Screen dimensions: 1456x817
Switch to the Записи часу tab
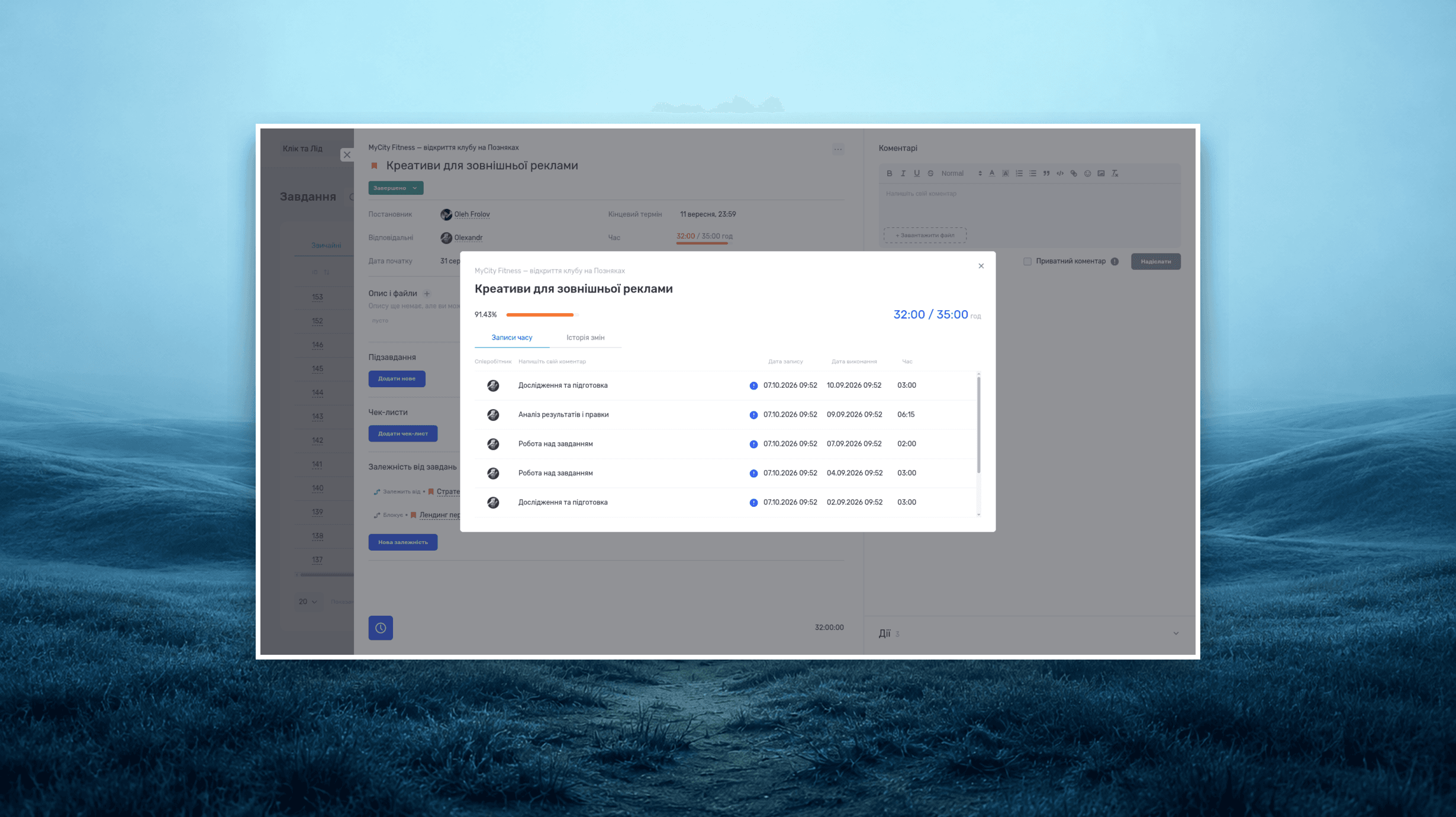point(512,337)
